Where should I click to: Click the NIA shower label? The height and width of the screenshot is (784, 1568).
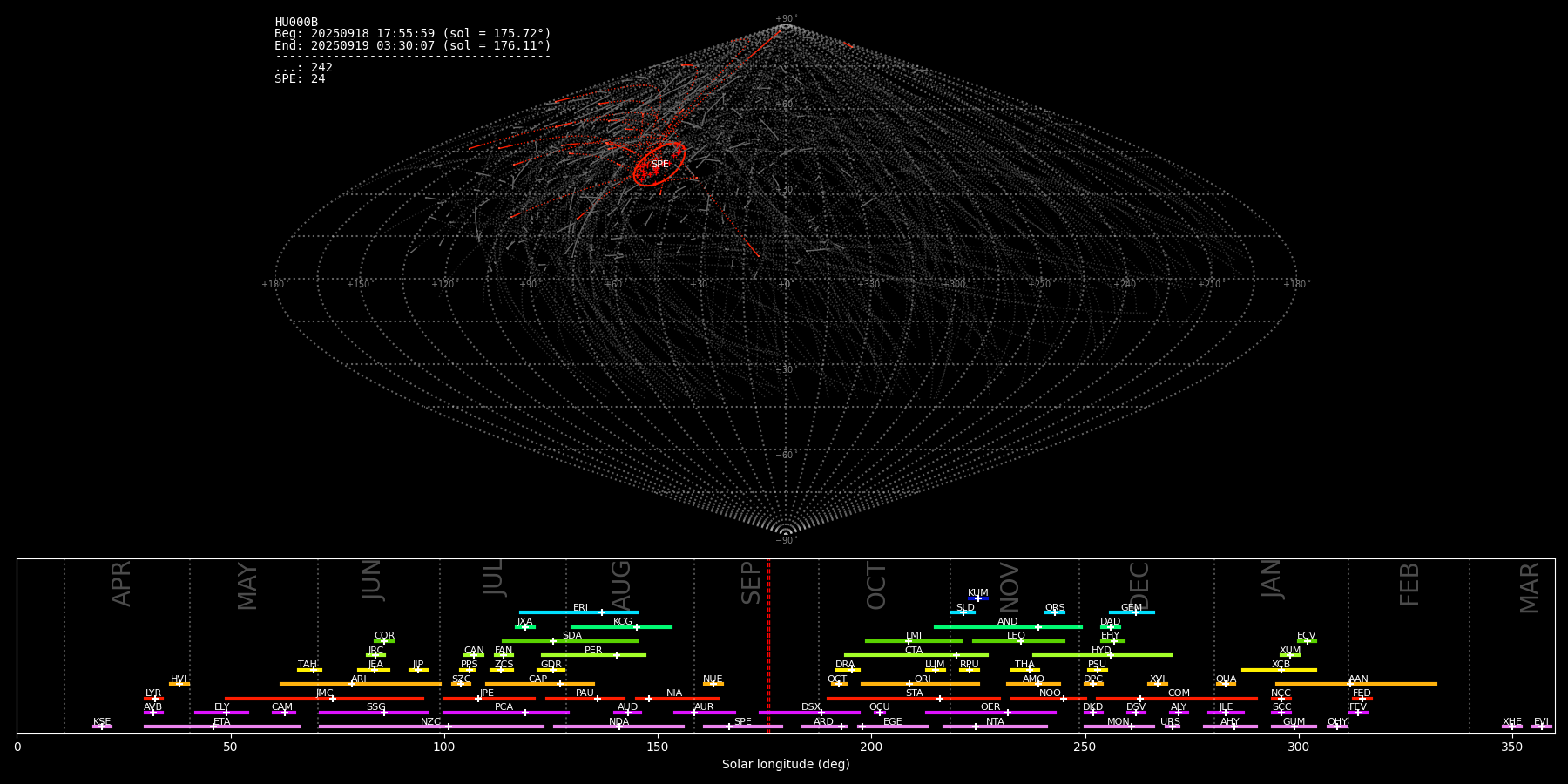pyautogui.click(x=674, y=693)
